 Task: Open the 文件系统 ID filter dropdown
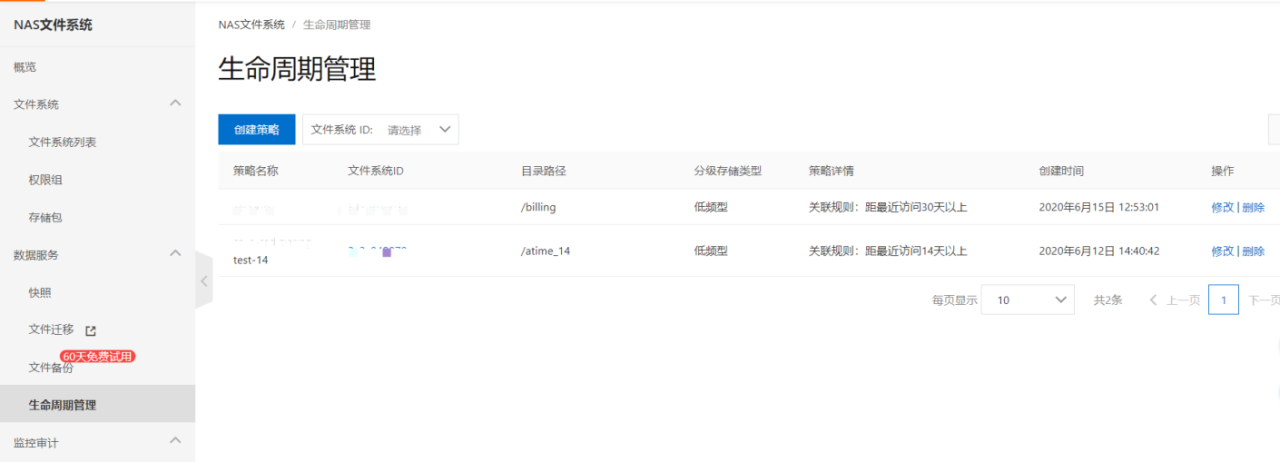(x=380, y=129)
